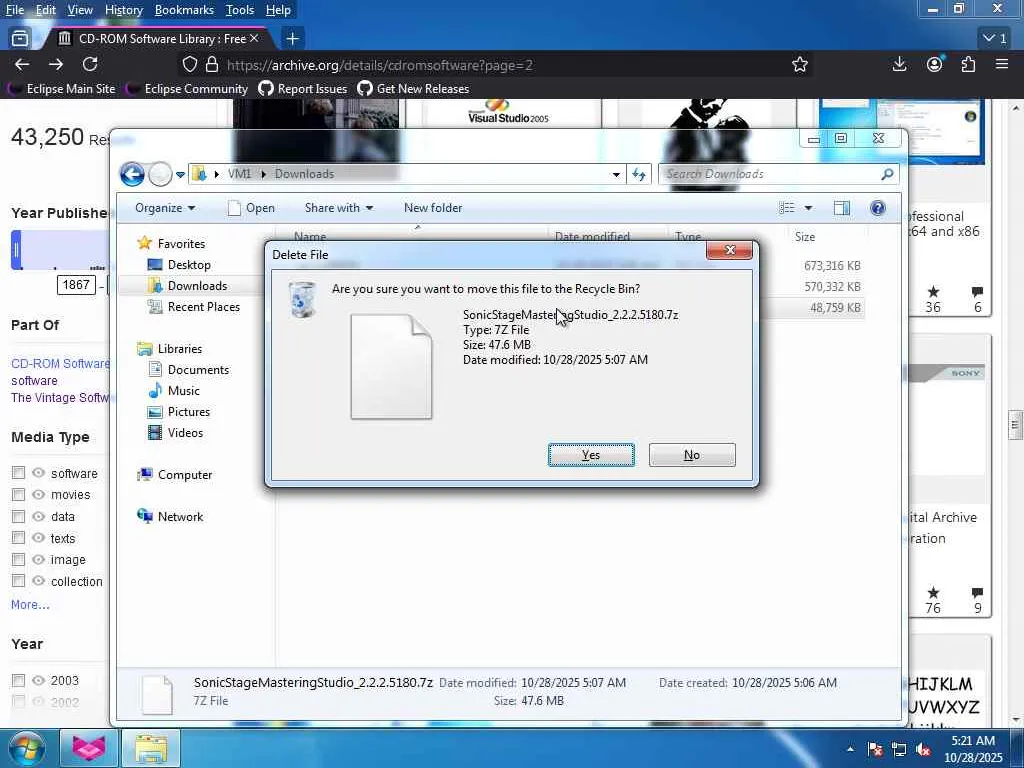Reload the archive.org page
Viewport: 1024px width, 768px height.
(90, 64)
